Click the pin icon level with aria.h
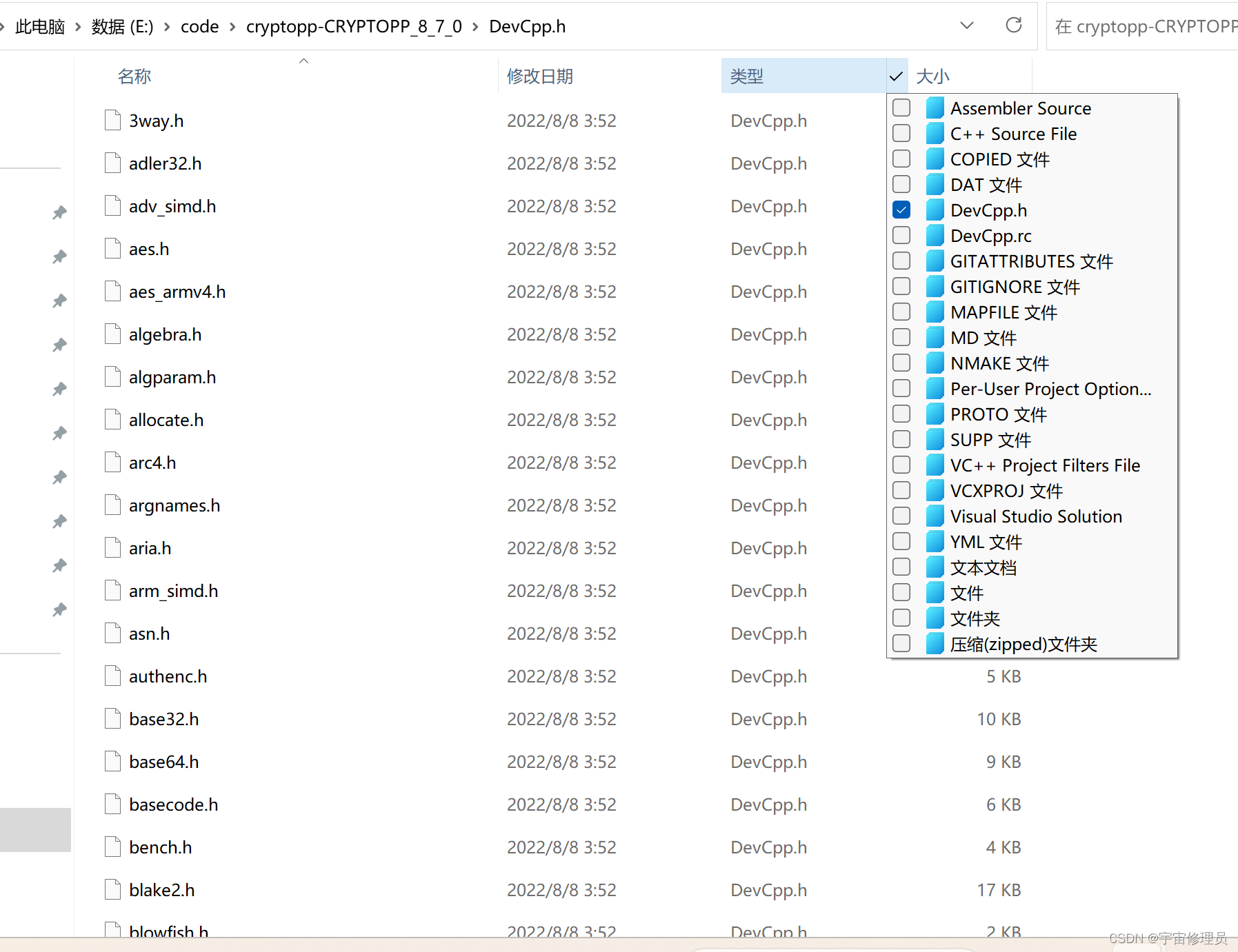The width and height of the screenshot is (1238, 952). (60, 565)
